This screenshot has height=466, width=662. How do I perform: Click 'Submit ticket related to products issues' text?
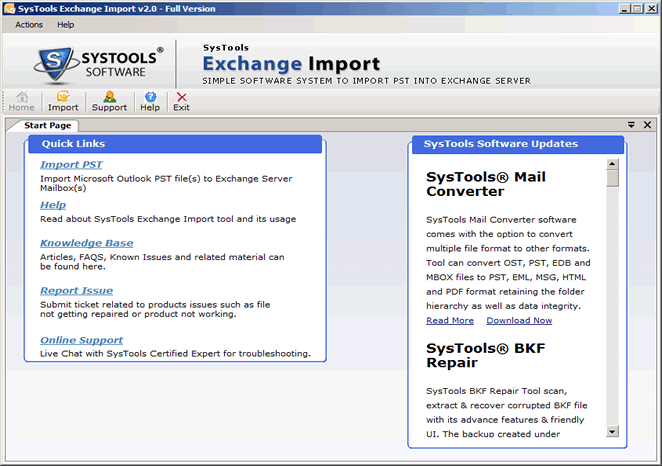click(155, 309)
